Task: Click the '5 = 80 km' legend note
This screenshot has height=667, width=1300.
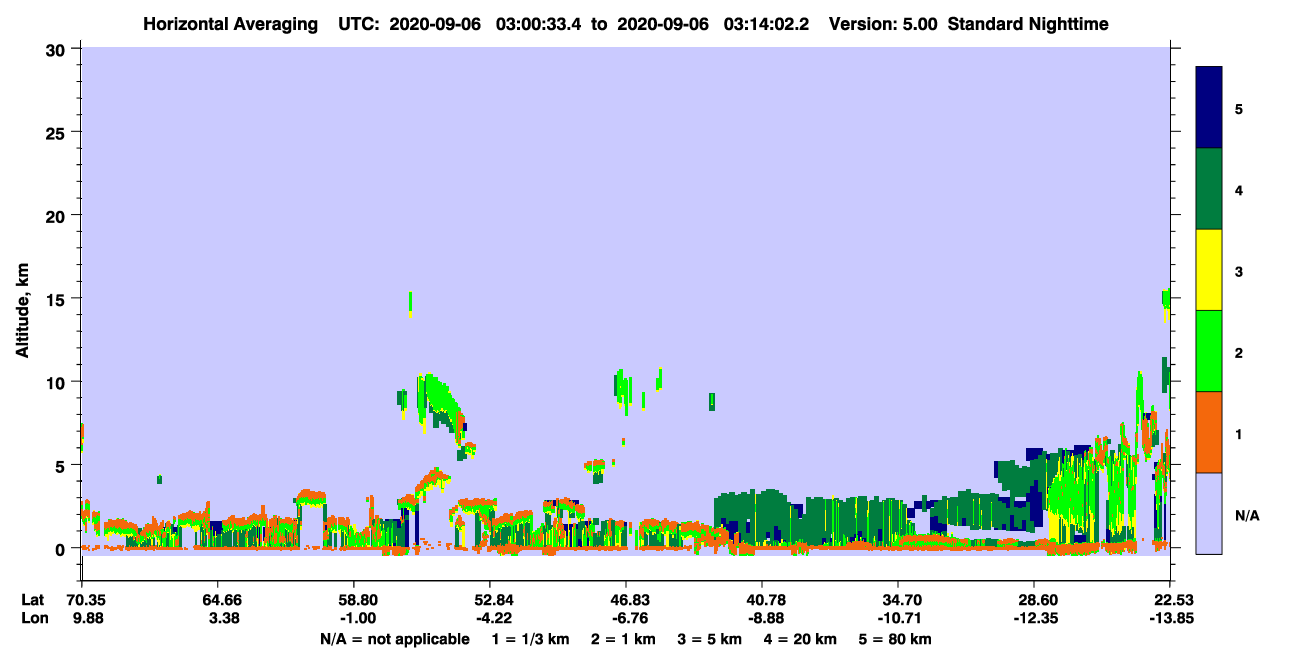Action: point(895,639)
